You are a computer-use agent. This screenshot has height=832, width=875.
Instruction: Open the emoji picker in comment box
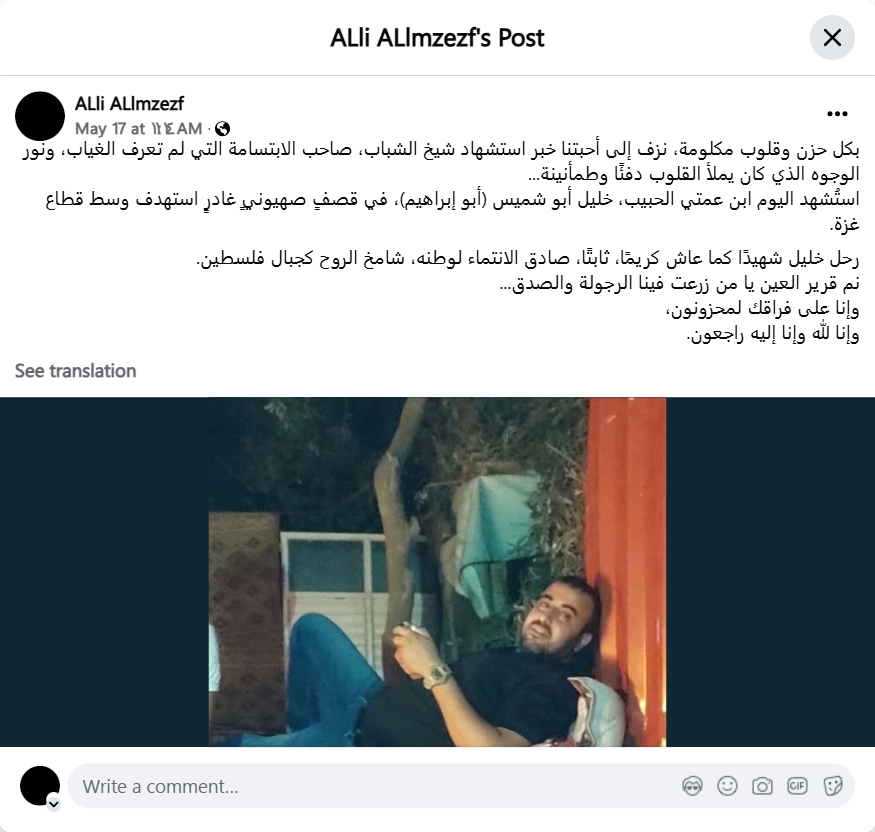(727, 786)
